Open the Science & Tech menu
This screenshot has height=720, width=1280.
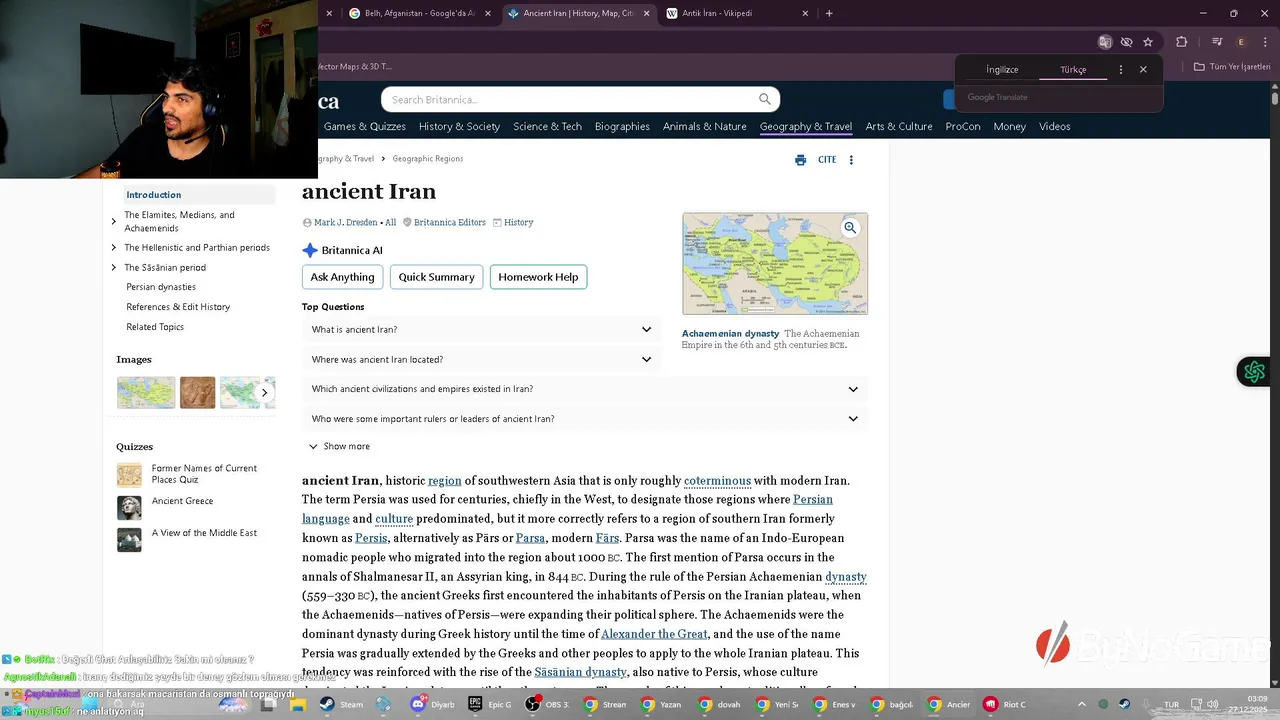pyautogui.click(x=547, y=126)
